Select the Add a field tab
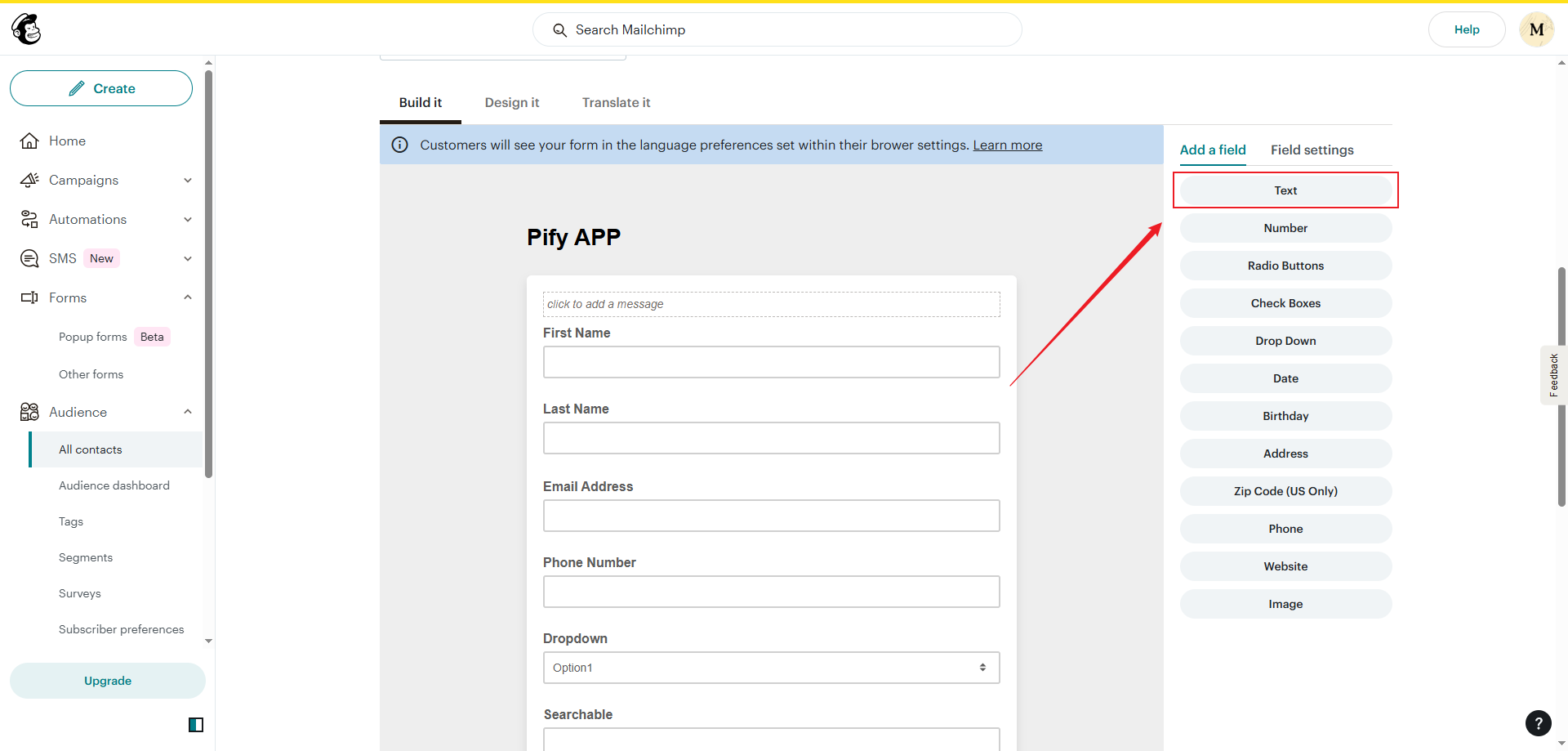Image resolution: width=1568 pixels, height=751 pixels. tap(1213, 150)
